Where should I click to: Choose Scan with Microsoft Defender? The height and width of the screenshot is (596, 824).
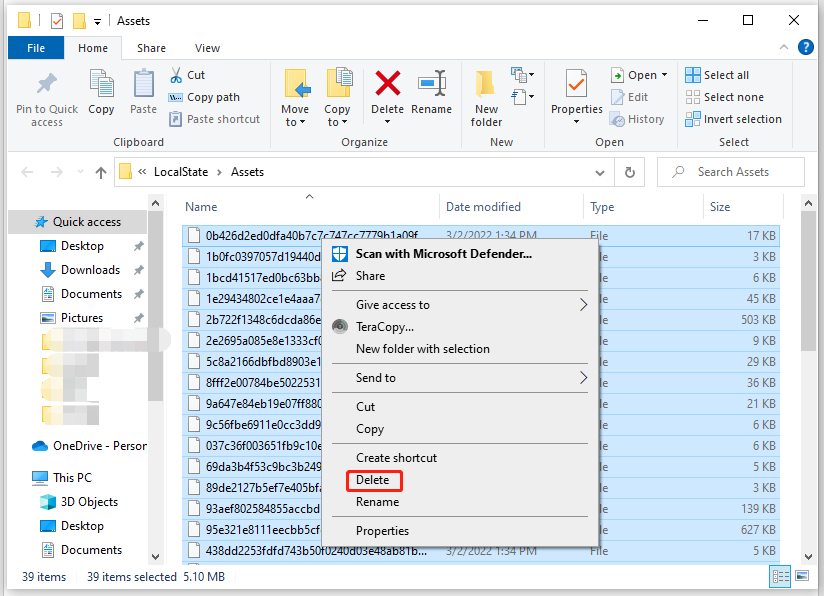(444, 254)
